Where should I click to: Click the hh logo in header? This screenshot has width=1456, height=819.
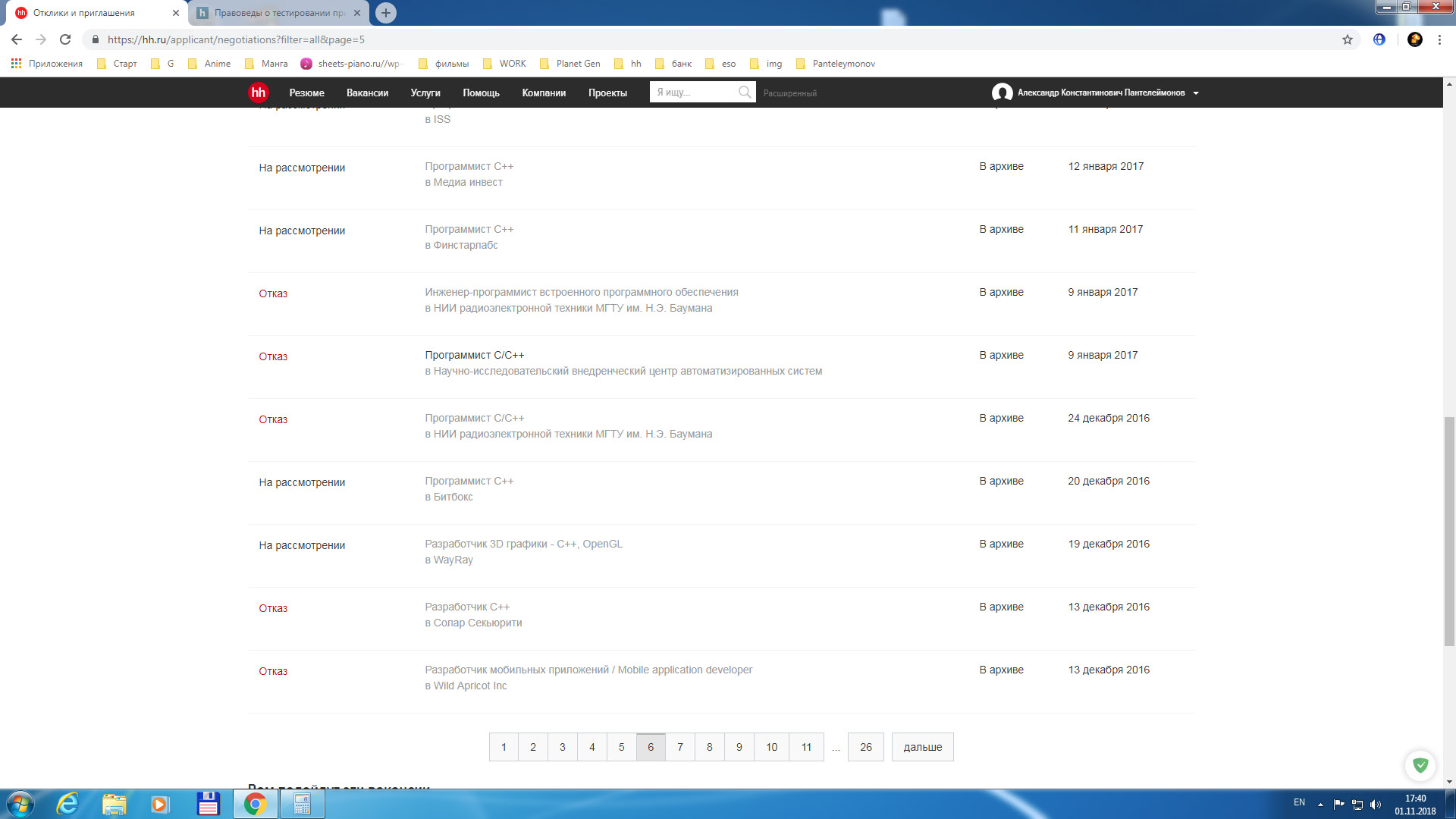(258, 93)
